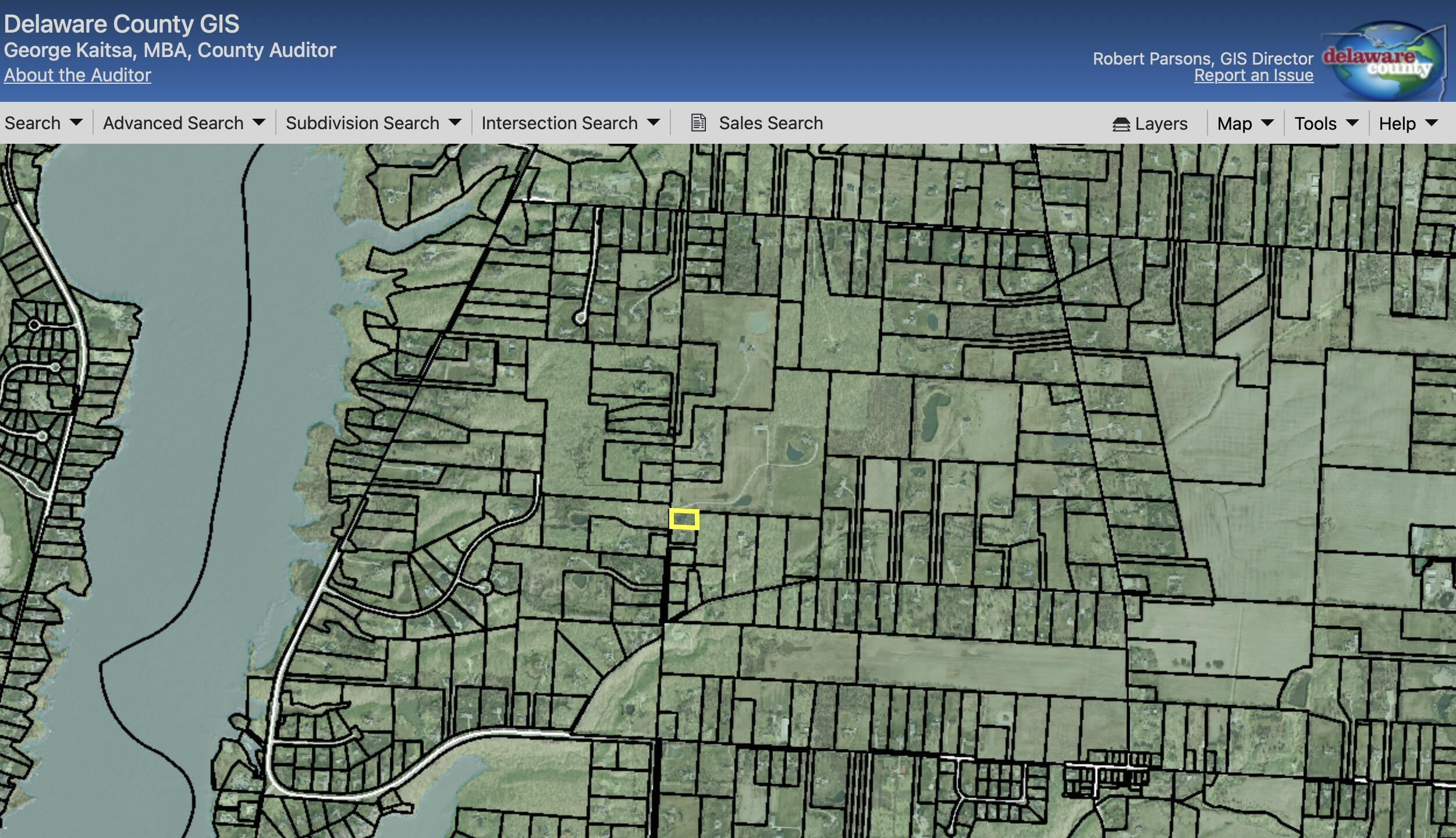
Task: Expand the Help menu arrow
Action: pos(1432,123)
